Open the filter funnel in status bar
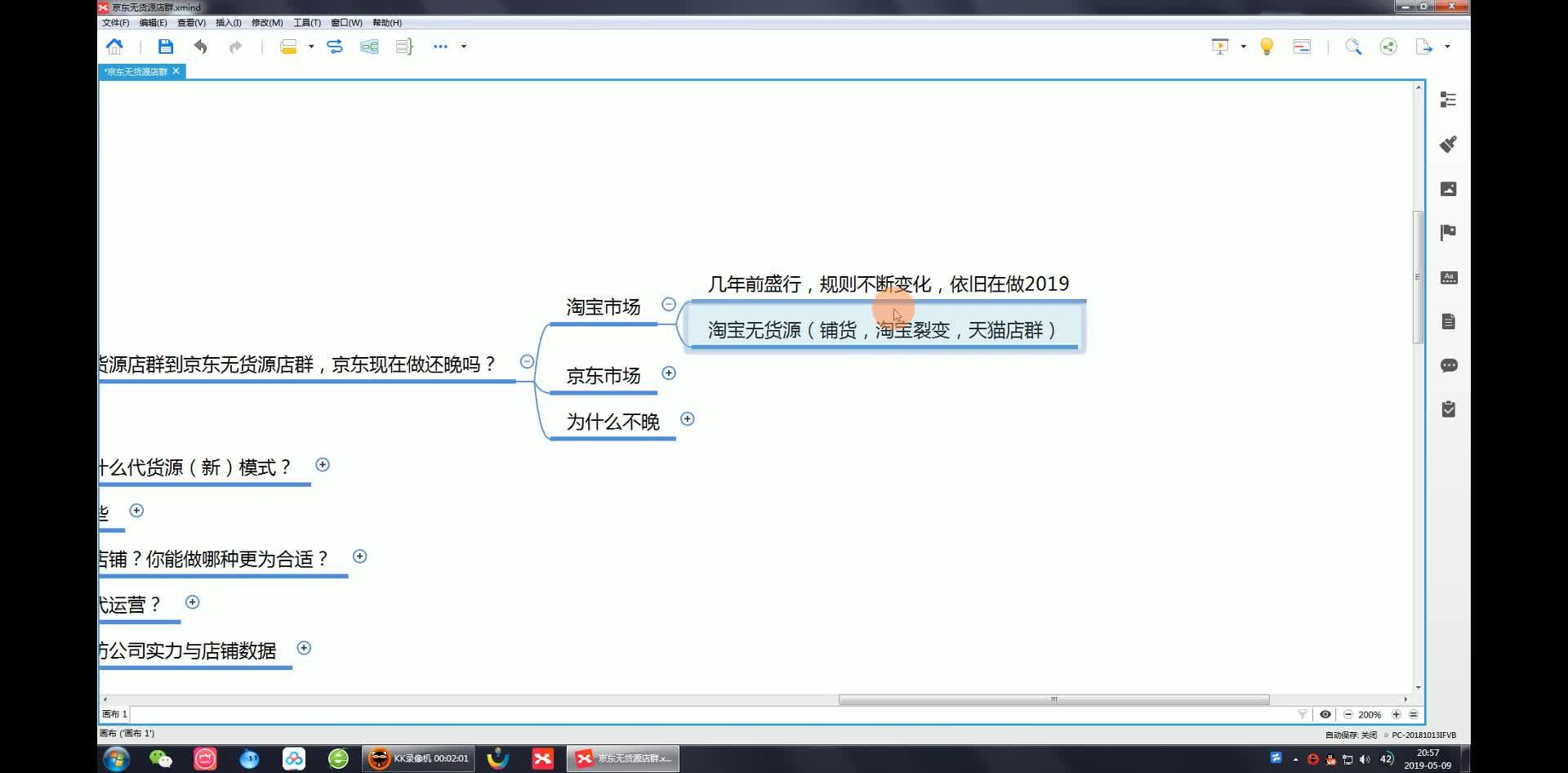 1303,714
